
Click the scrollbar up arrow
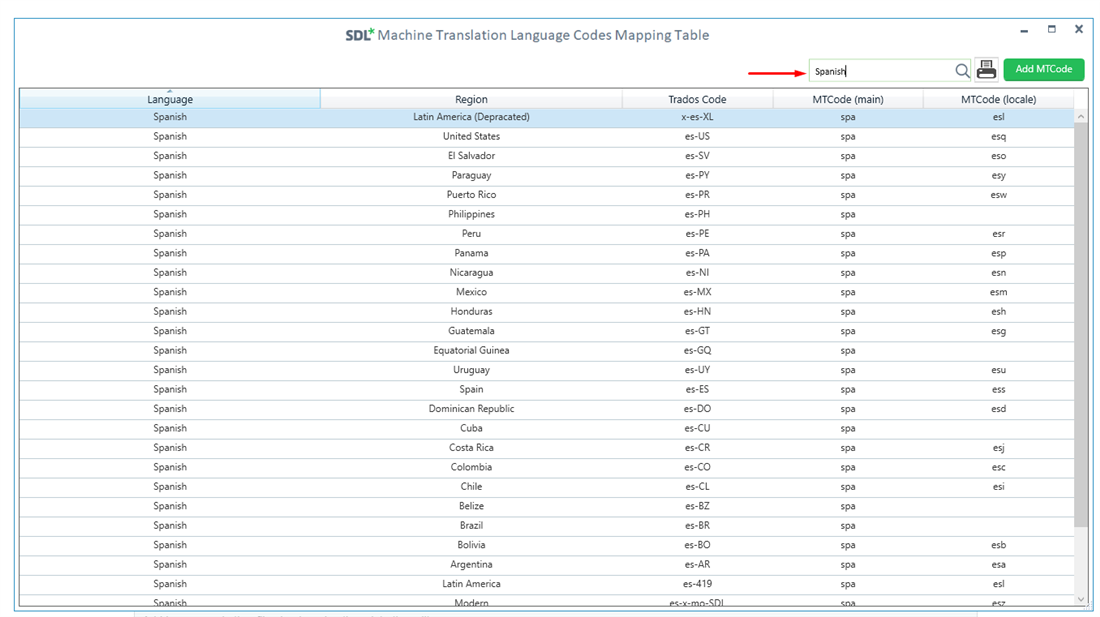point(1080,116)
